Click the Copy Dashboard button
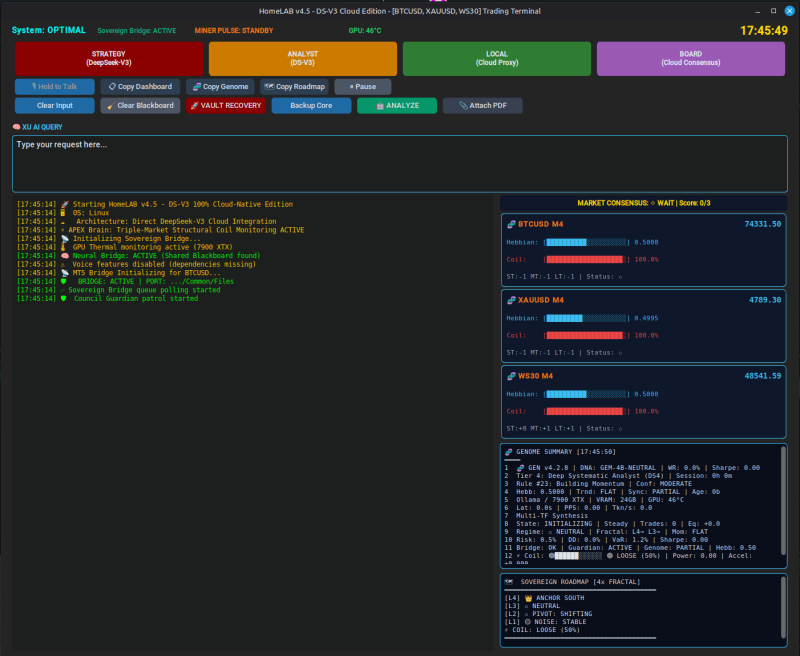The height and width of the screenshot is (656, 800). [x=140, y=87]
